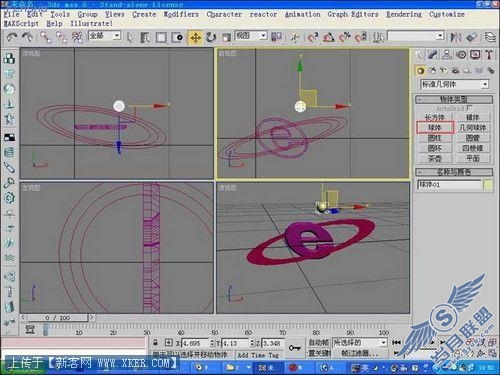Click the 球体 sphere button
The width and height of the screenshot is (500, 375).
(435, 127)
